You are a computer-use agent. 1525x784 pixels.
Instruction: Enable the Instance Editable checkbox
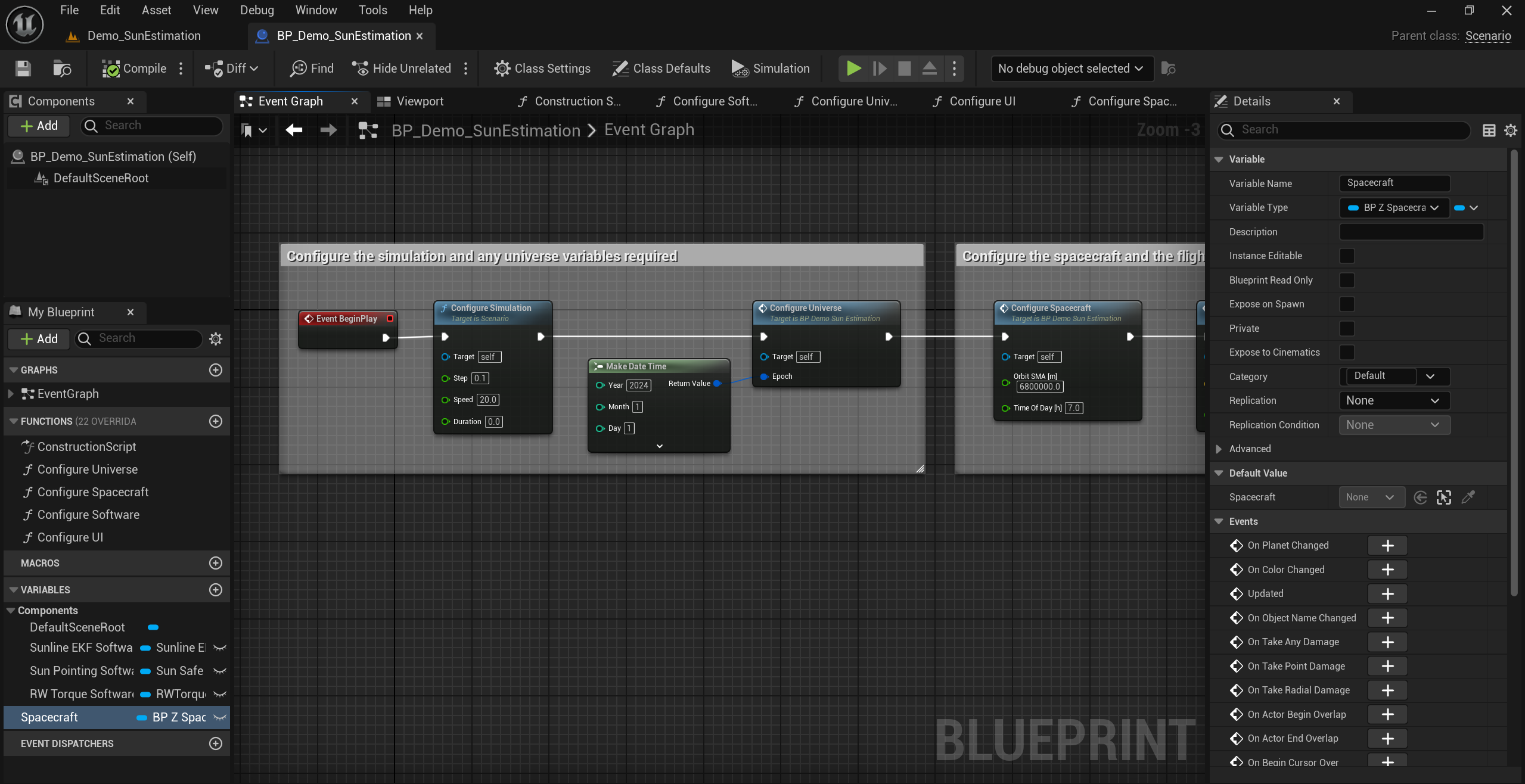(x=1347, y=256)
